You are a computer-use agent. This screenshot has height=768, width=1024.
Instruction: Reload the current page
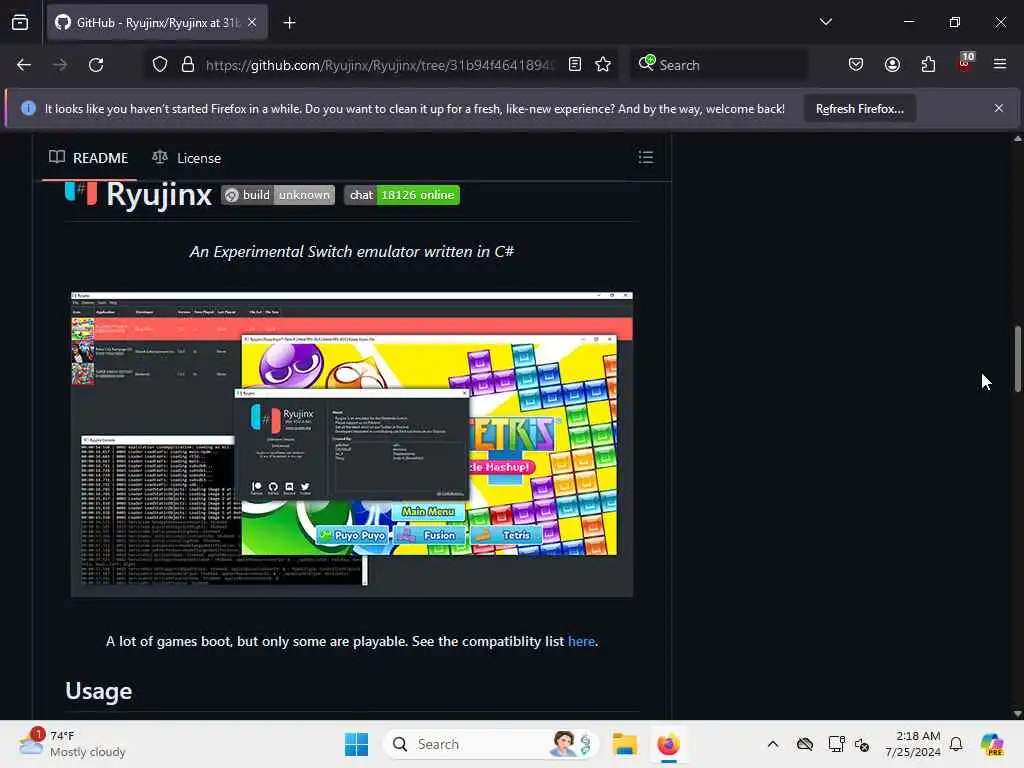coord(96,65)
